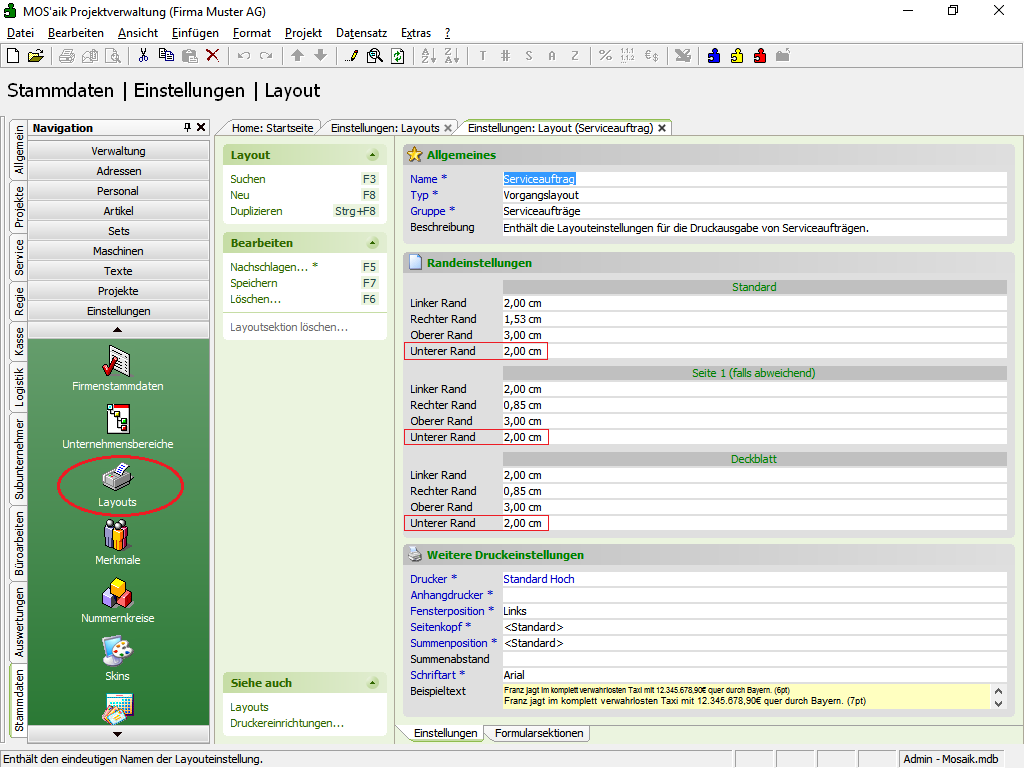
Task: Click the Schriftart field showing Arial
Action: coord(754,675)
